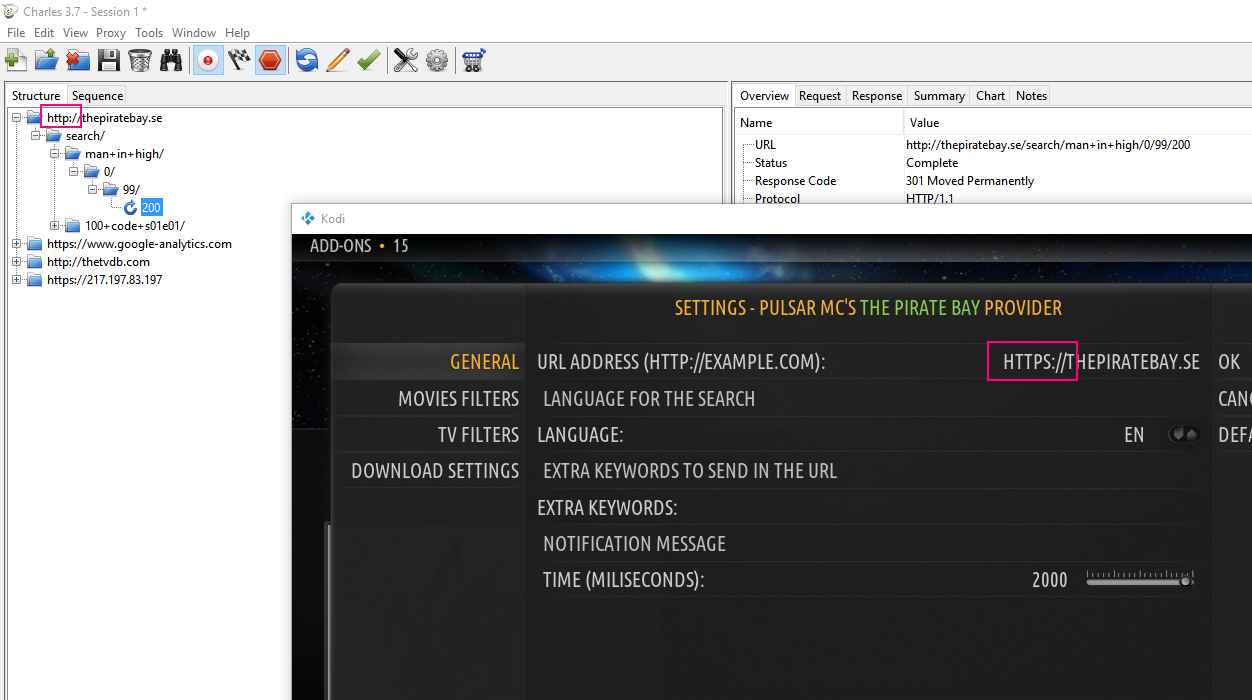Collapse the http://thepiratebay.se tree node

pos(17,118)
